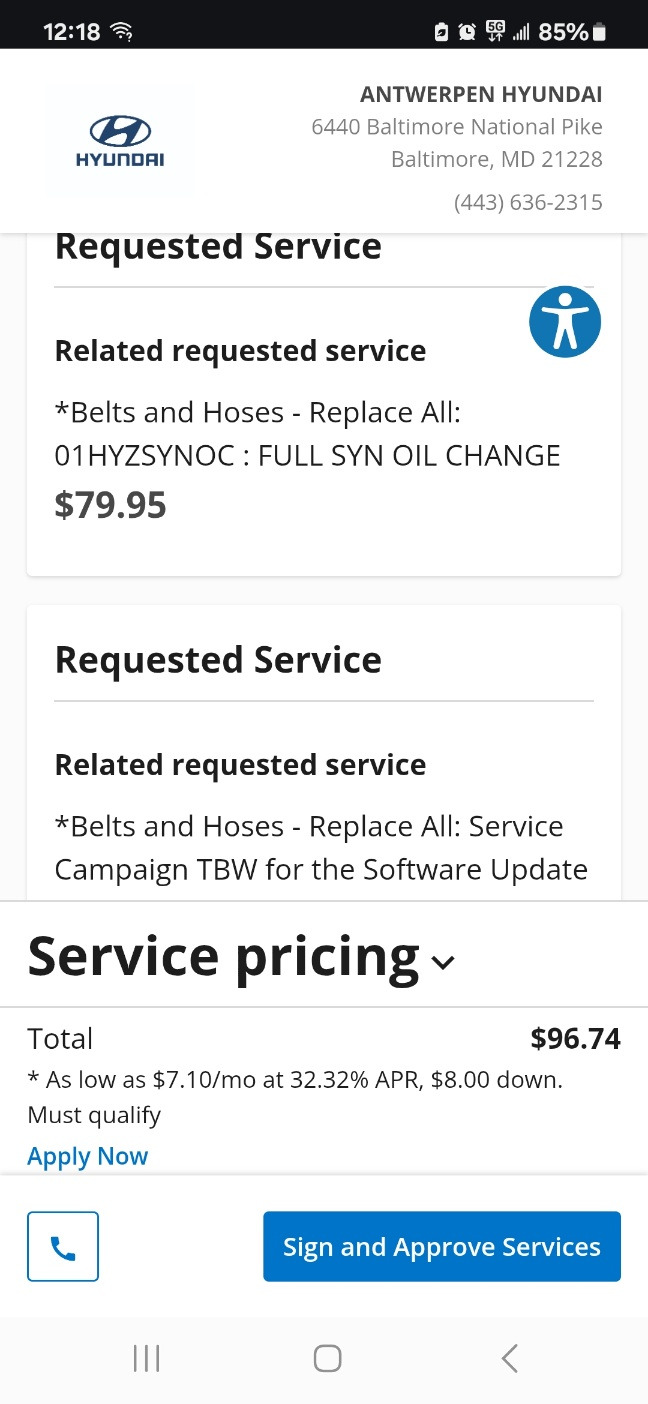Select the Software Update campaign service
Image resolution: width=648 pixels, height=1404 pixels.
(x=320, y=848)
